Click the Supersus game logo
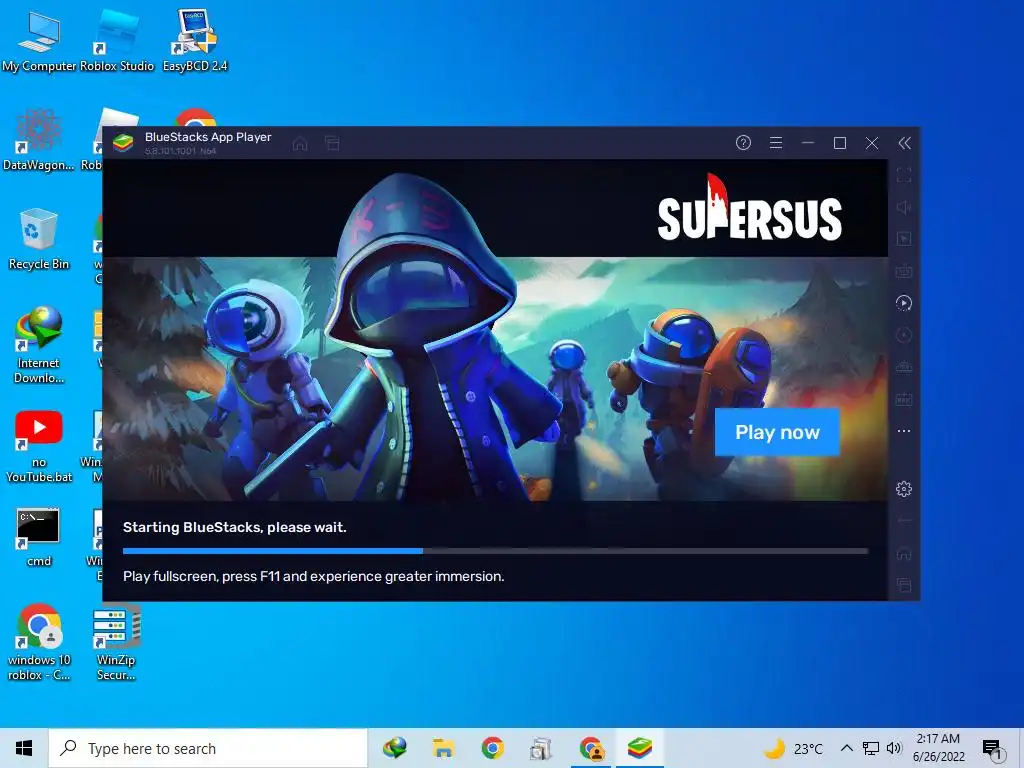 point(750,209)
